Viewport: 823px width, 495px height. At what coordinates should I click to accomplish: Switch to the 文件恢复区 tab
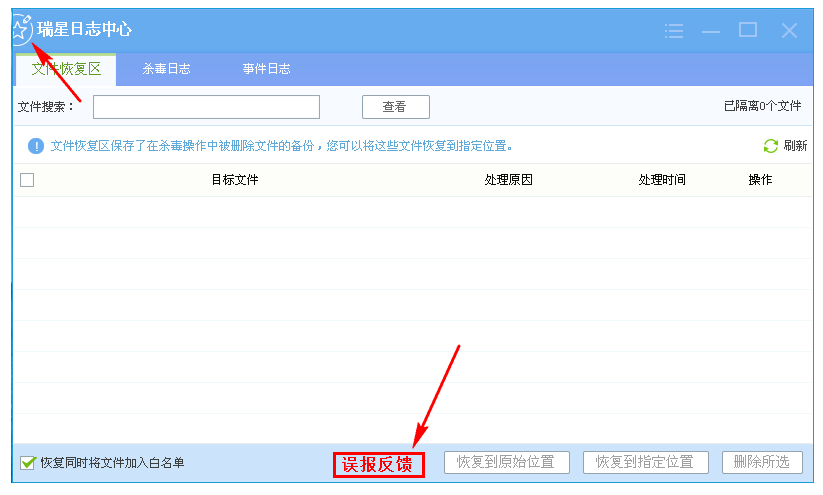[66, 69]
